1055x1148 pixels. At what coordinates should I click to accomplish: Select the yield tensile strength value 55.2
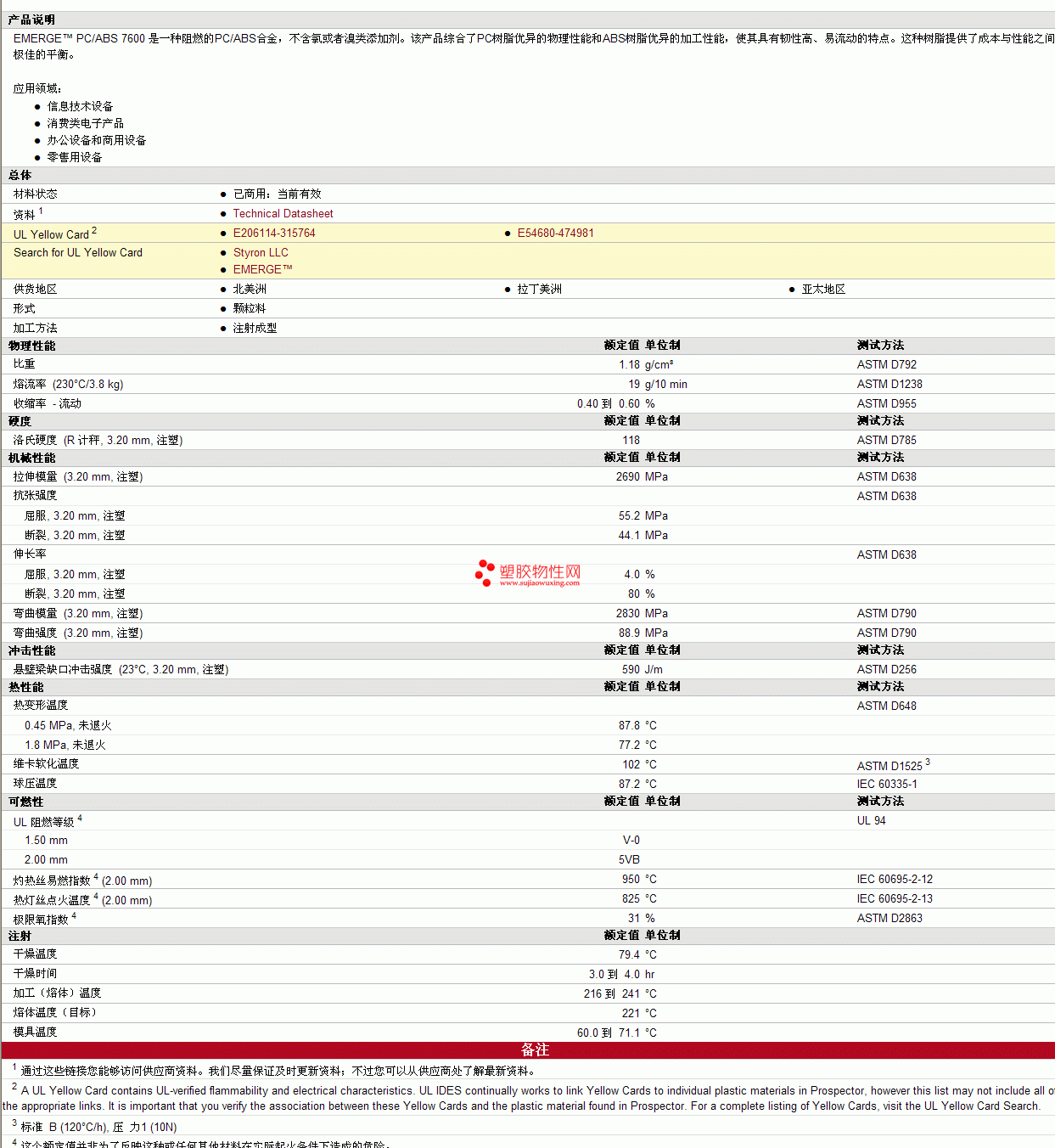tap(629, 516)
